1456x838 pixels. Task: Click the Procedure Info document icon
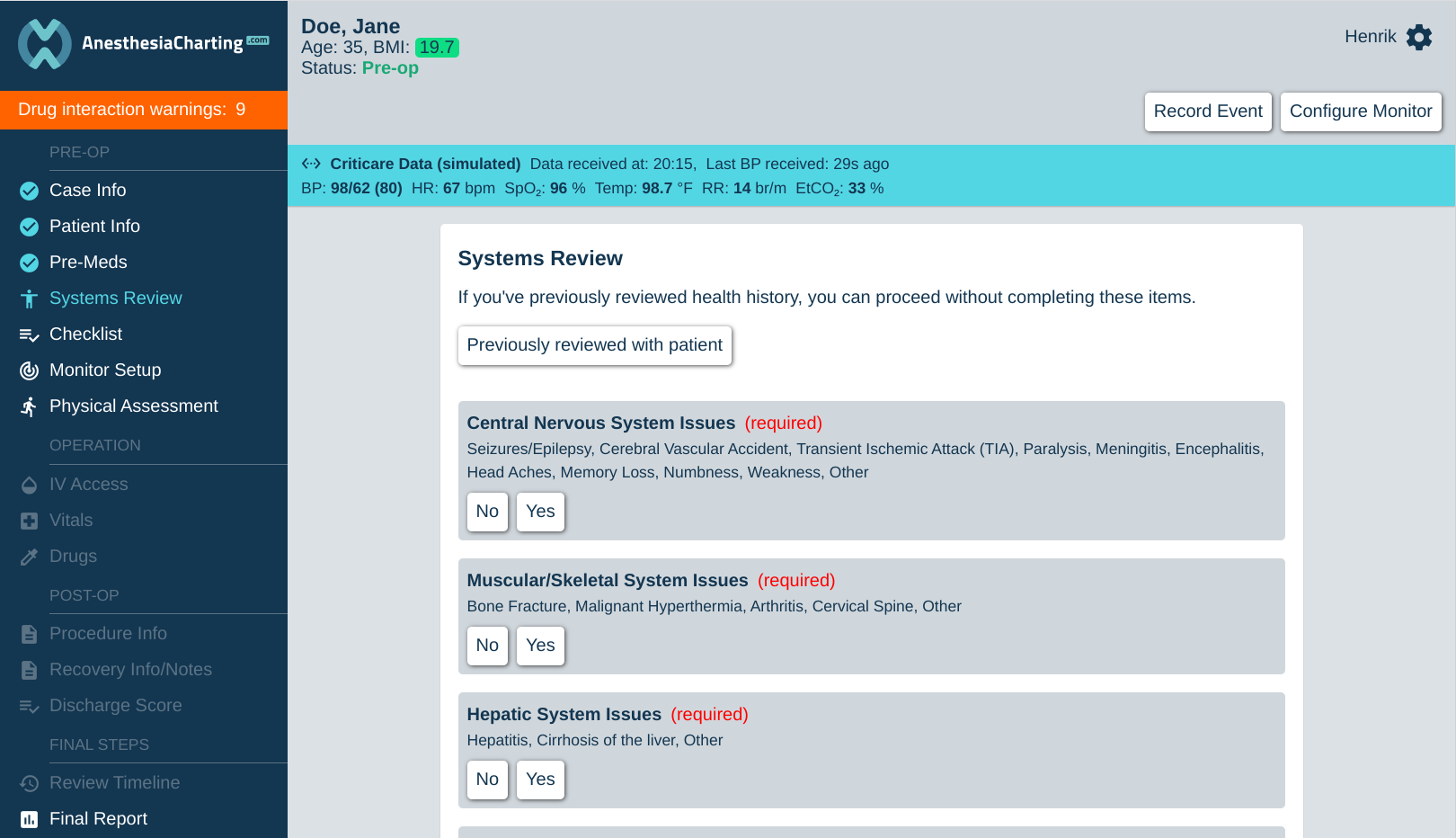click(x=30, y=634)
